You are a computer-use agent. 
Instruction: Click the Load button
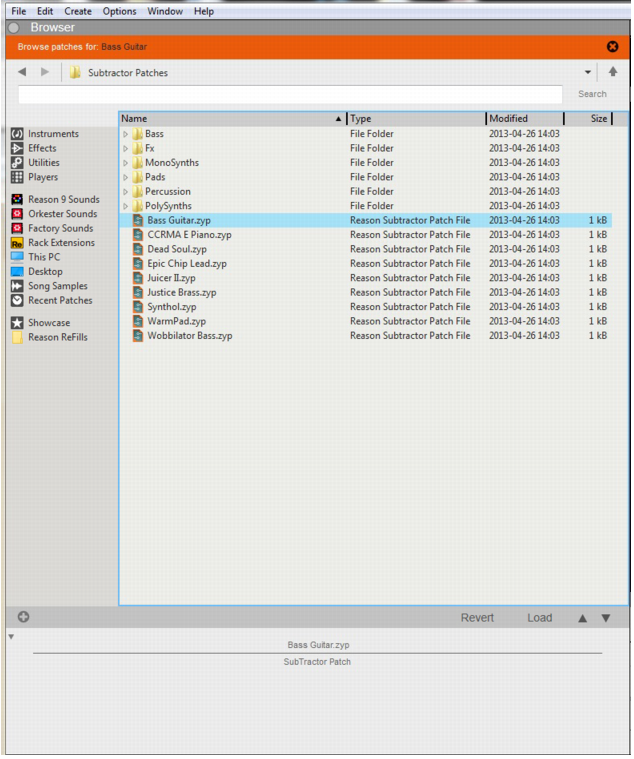pyautogui.click(x=539, y=618)
